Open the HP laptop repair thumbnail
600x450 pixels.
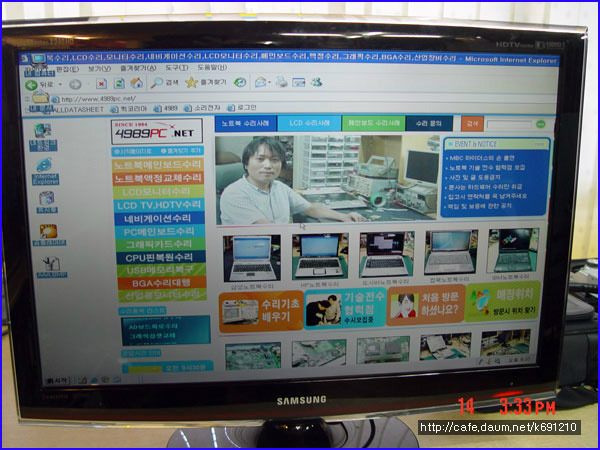pyautogui.click(x=320, y=257)
